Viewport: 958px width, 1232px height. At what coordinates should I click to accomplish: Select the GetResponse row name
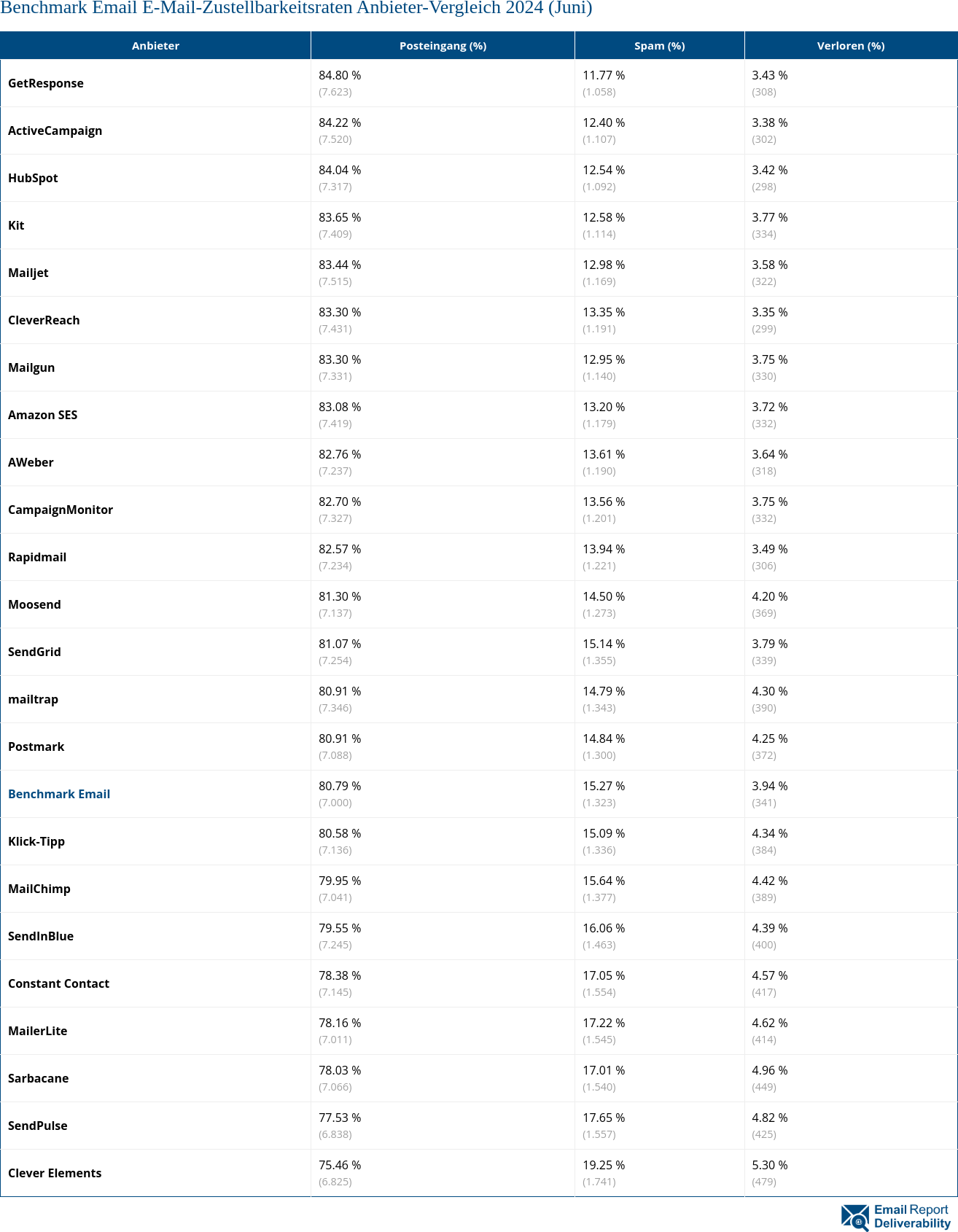click(x=46, y=83)
